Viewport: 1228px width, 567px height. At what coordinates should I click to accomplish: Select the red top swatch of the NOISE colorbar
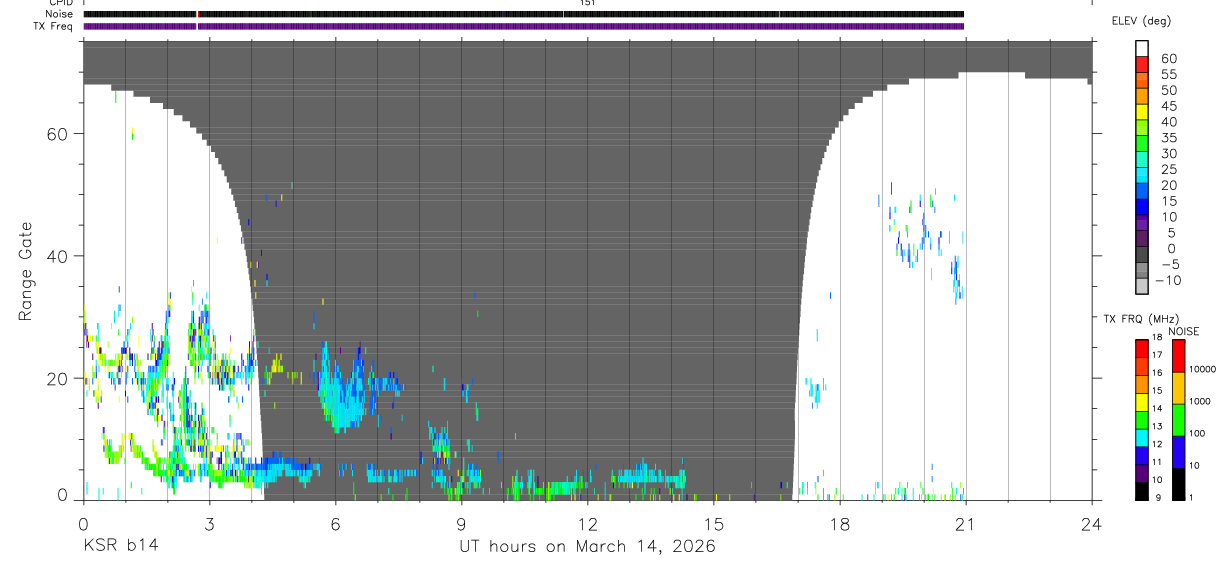(1178, 356)
